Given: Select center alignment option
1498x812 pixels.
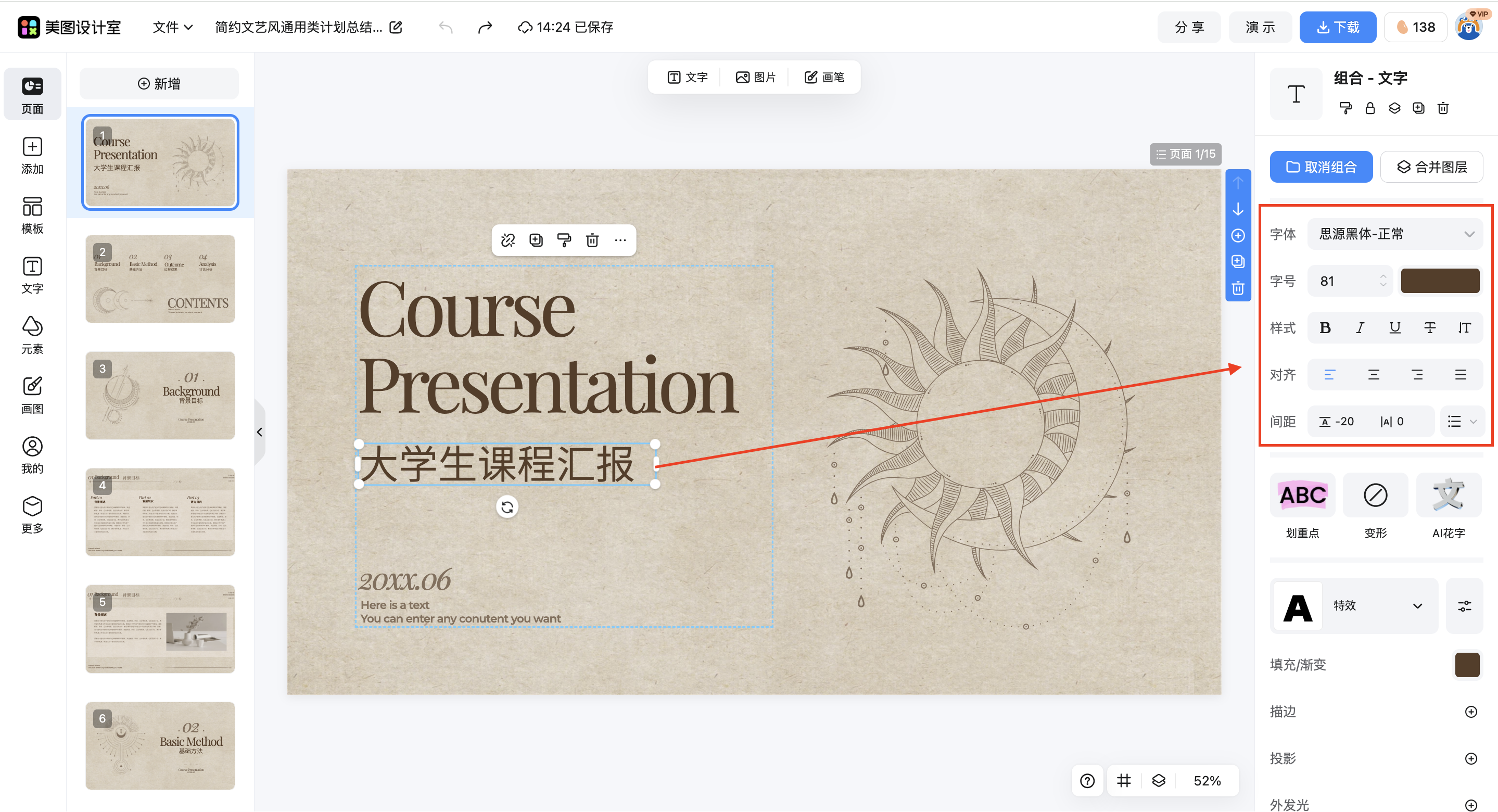Looking at the screenshot, I should [1374, 375].
